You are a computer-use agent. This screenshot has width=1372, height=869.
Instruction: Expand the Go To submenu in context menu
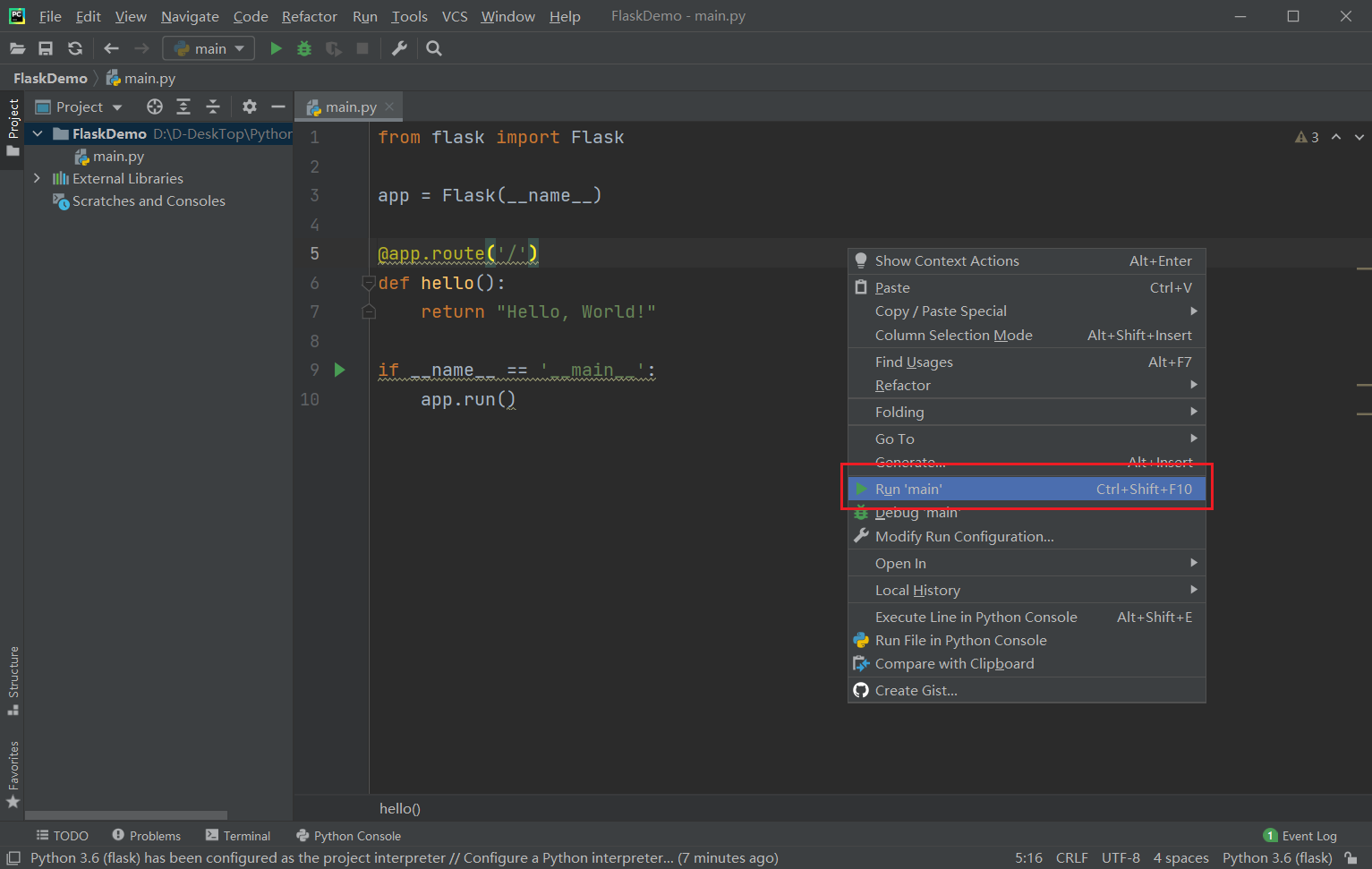point(1027,439)
